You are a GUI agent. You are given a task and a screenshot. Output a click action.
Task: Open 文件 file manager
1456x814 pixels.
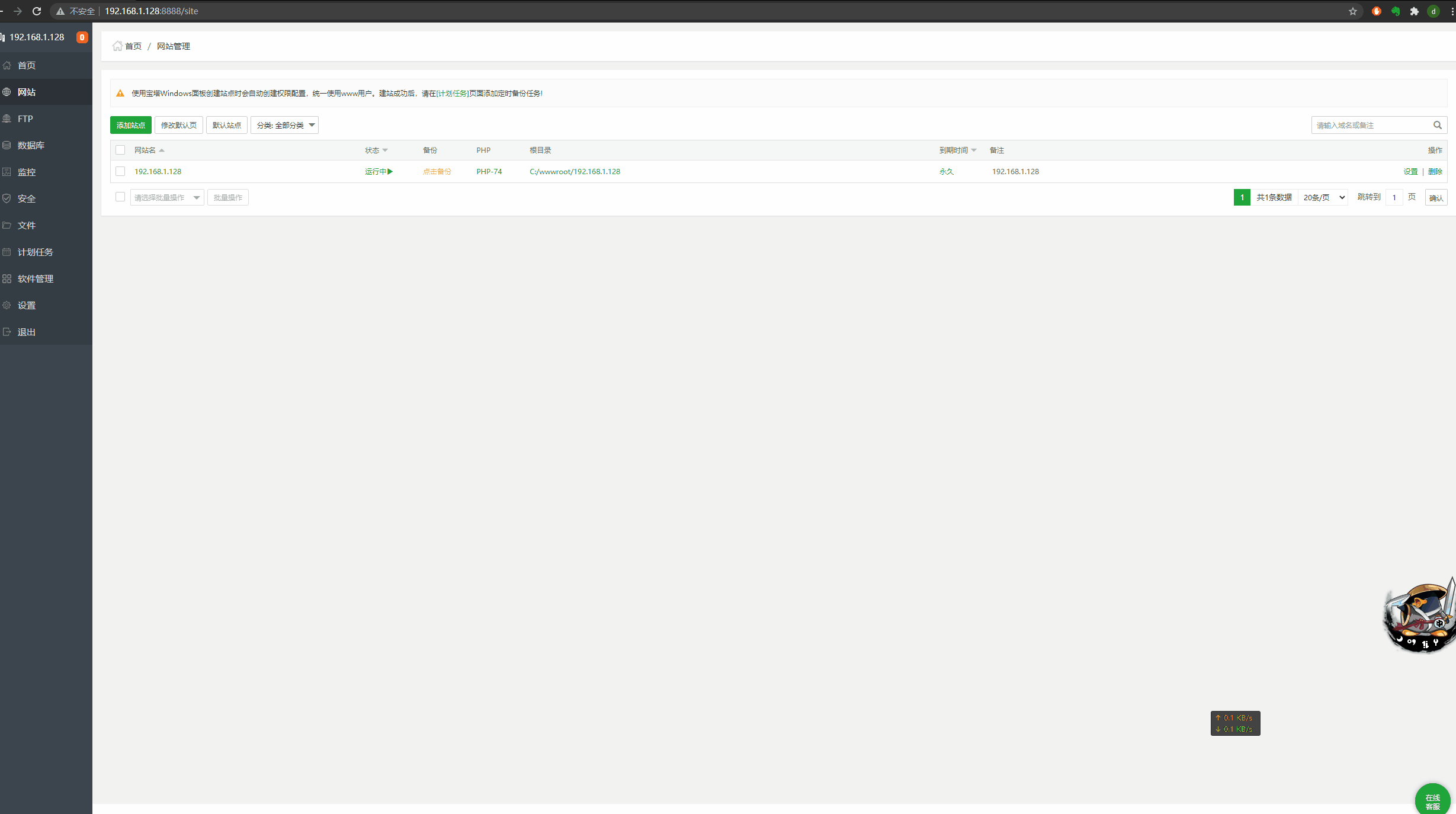[46, 225]
